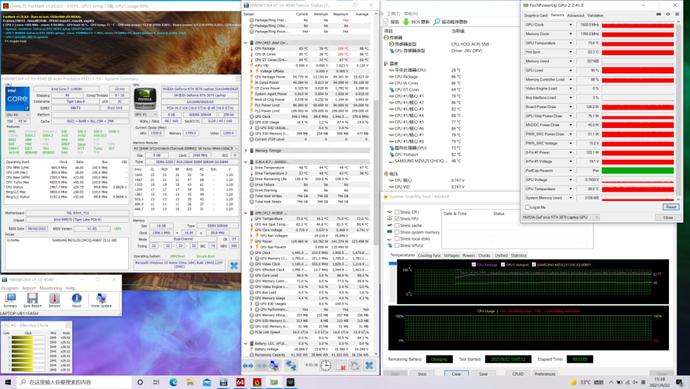The height and width of the screenshot is (389, 690).
Task: Click the AIDA64 temperature graph area
Action: click(x=532, y=282)
